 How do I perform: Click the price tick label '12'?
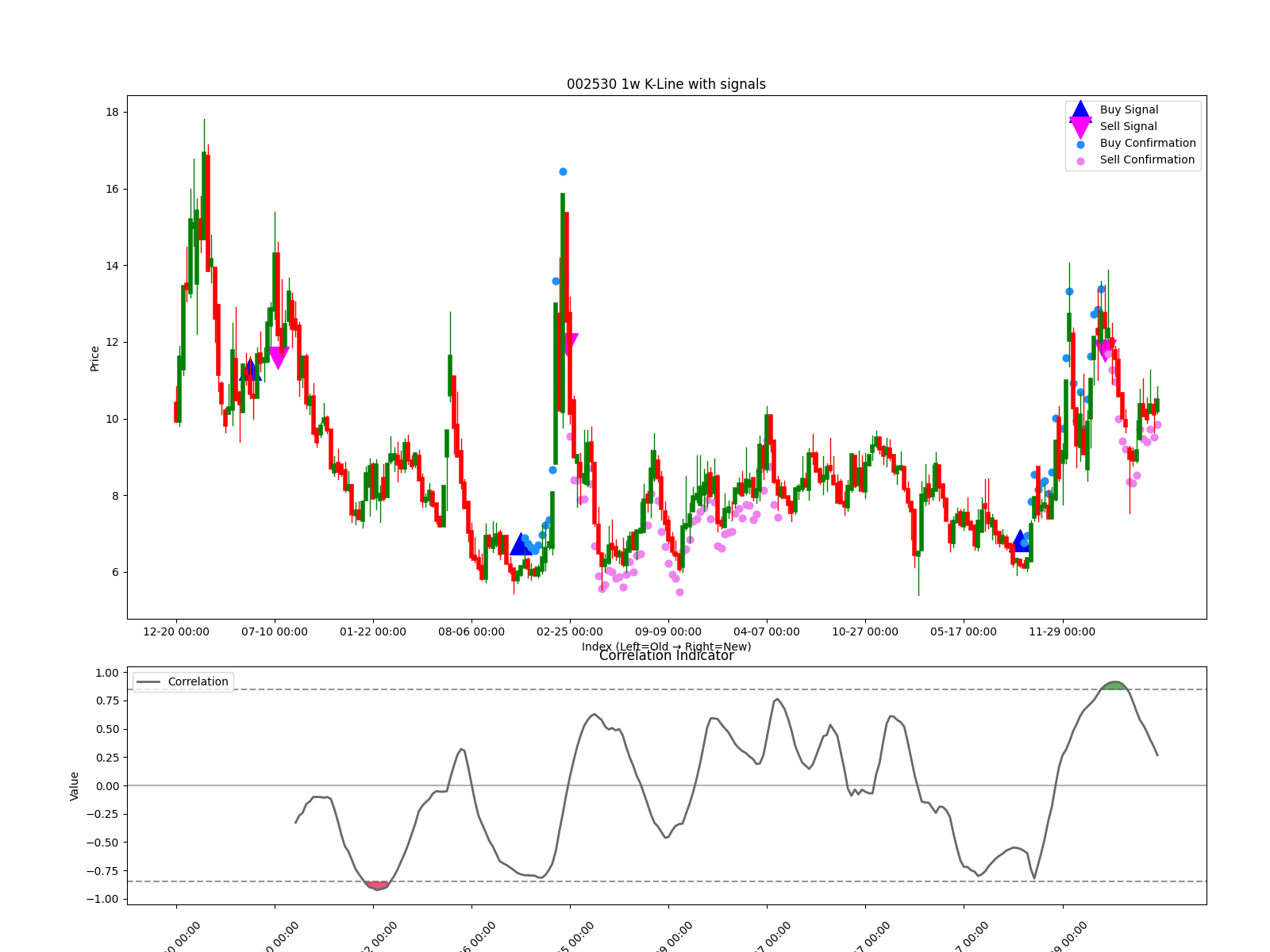112,342
